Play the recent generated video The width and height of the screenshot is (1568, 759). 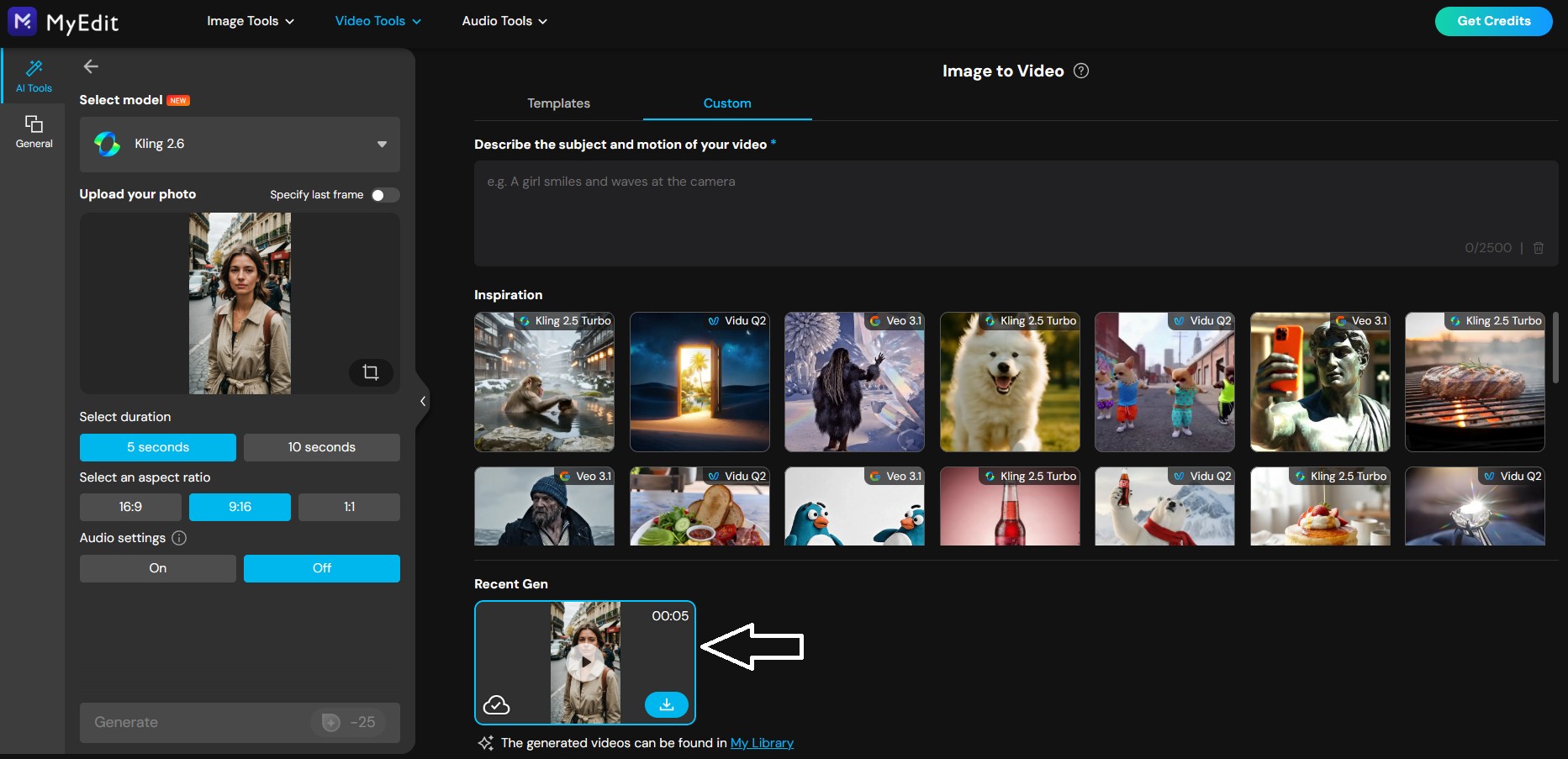click(585, 662)
